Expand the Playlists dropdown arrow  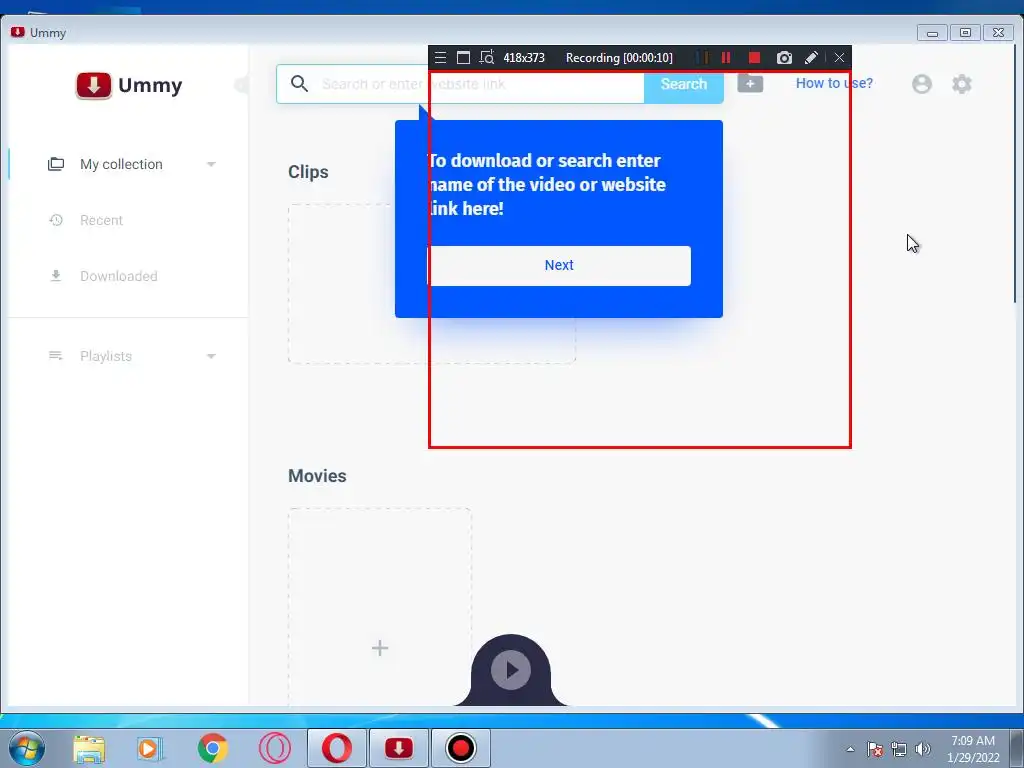point(211,357)
